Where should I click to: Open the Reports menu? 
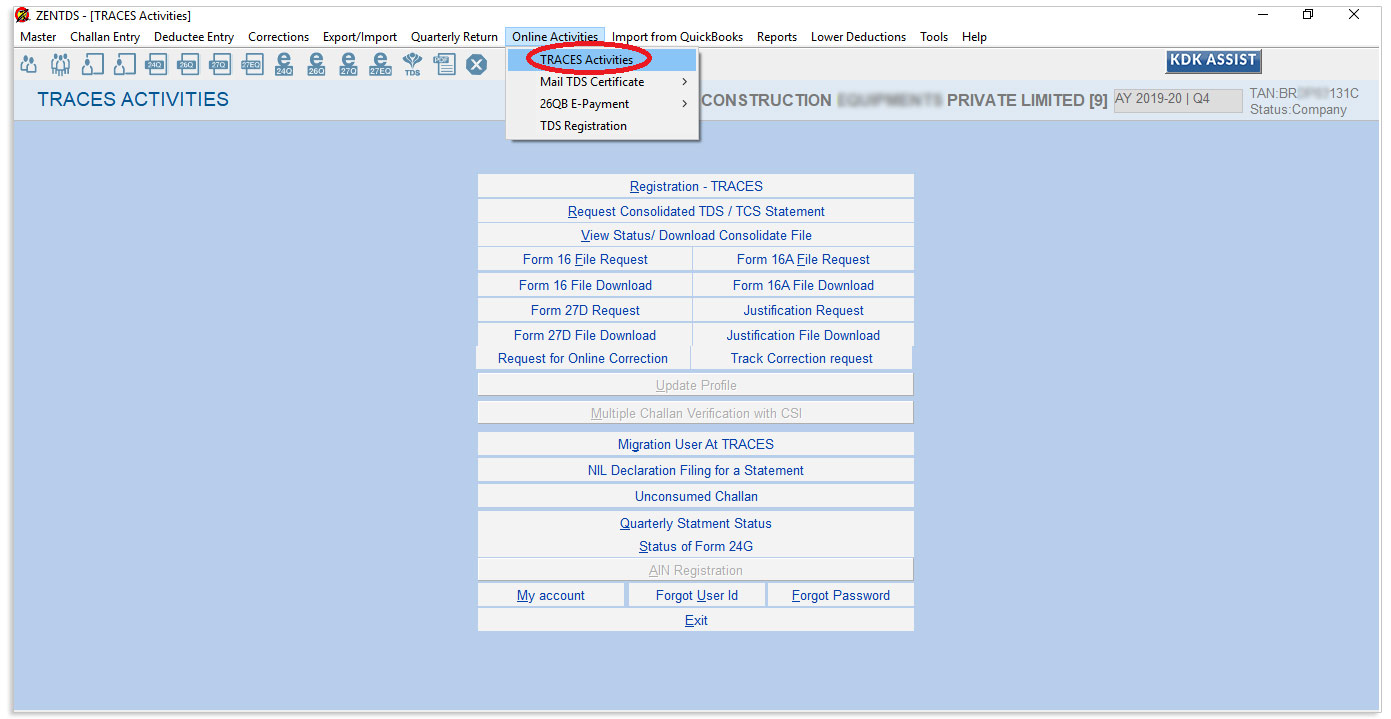[x=777, y=37]
